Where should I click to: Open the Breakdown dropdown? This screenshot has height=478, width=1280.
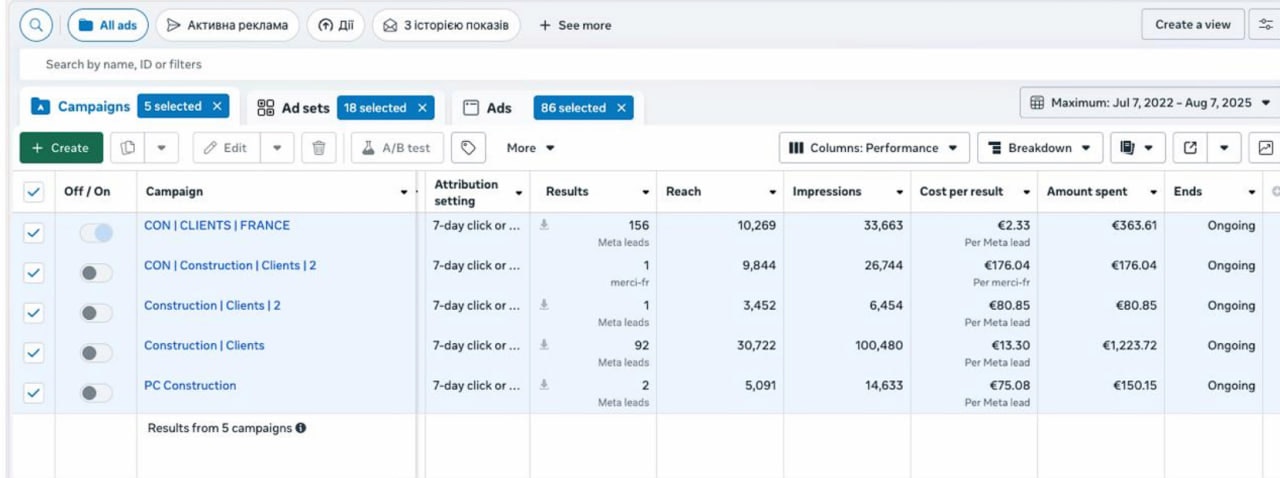click(x=1040, y=148)
